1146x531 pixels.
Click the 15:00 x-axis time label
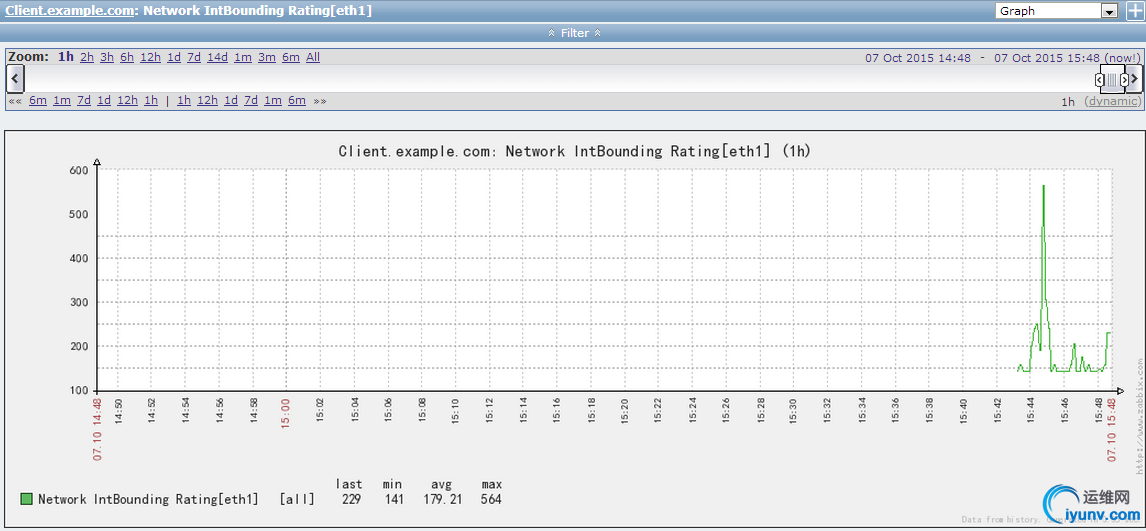click(x=286, y=412)
